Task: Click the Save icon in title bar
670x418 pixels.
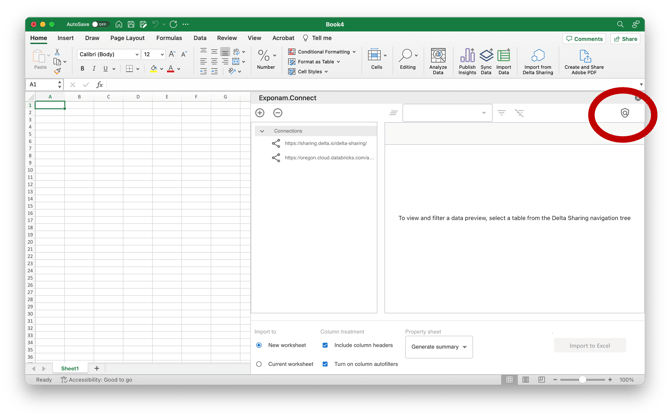Action: [x=131, y=24]
